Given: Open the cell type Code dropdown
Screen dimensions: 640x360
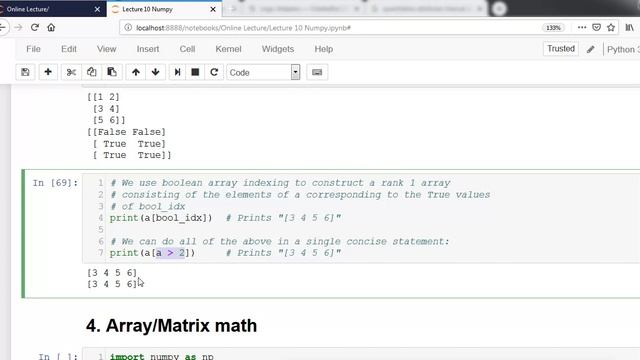Looking at the screenshot, I should point(263,72).
